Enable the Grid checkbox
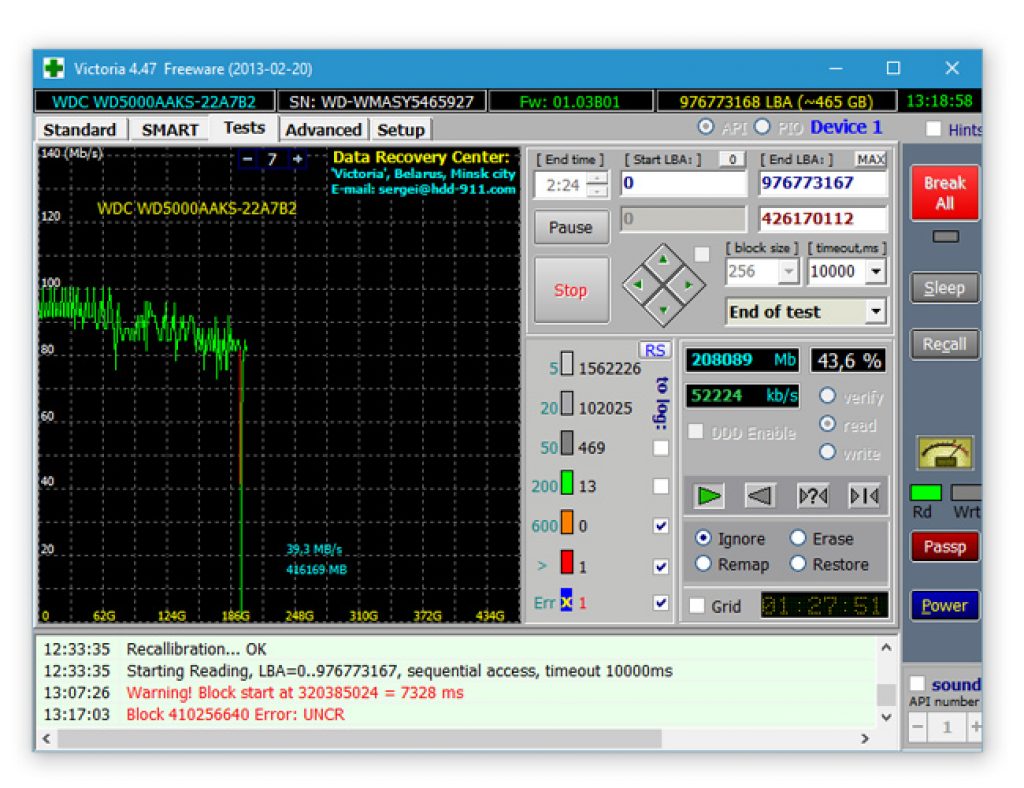Image resolution: width=1024 pixels, height=788 pixels. (697, 606)
